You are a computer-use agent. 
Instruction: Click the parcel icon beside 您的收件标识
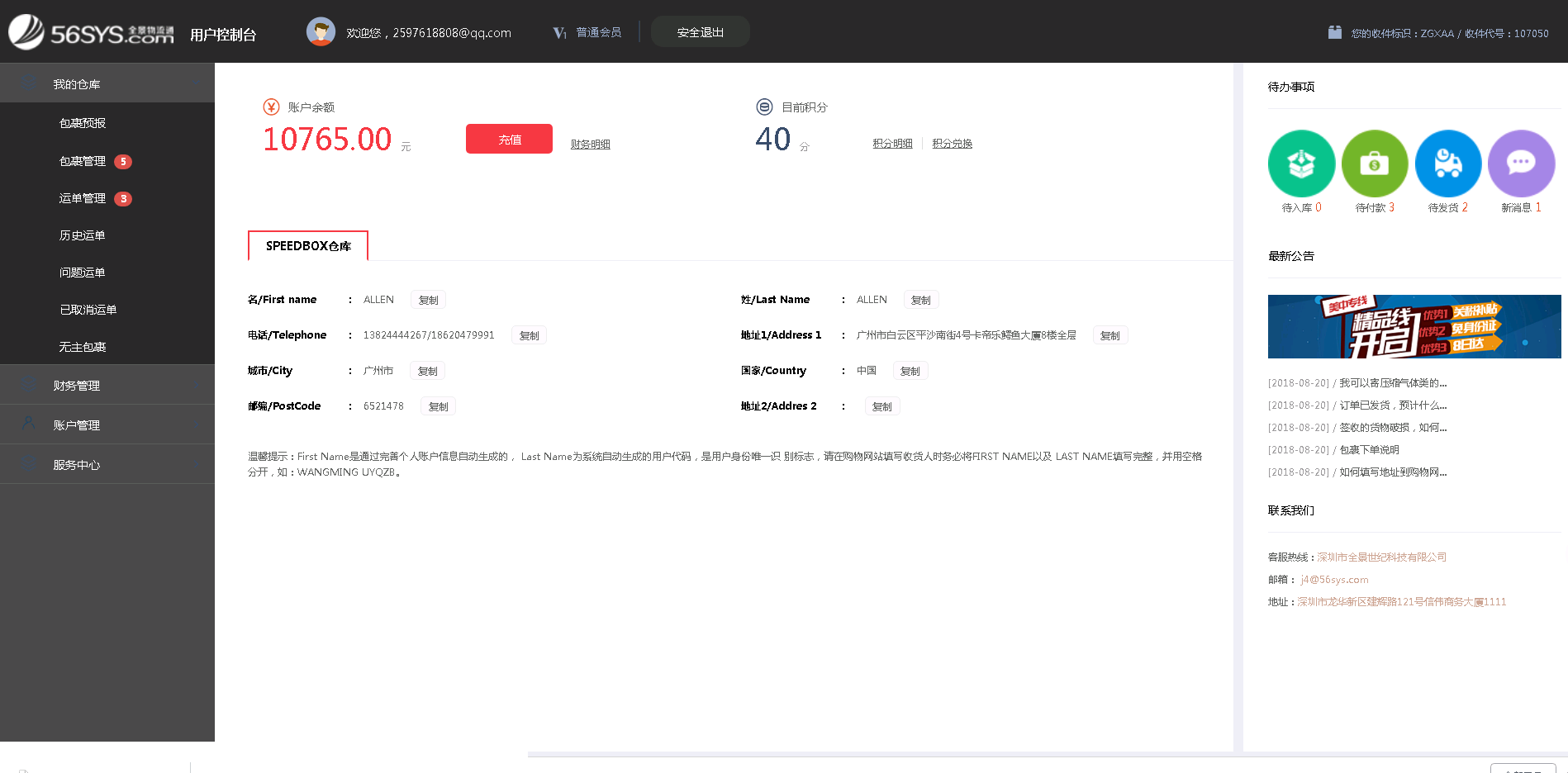click(x=1334, y=31)
